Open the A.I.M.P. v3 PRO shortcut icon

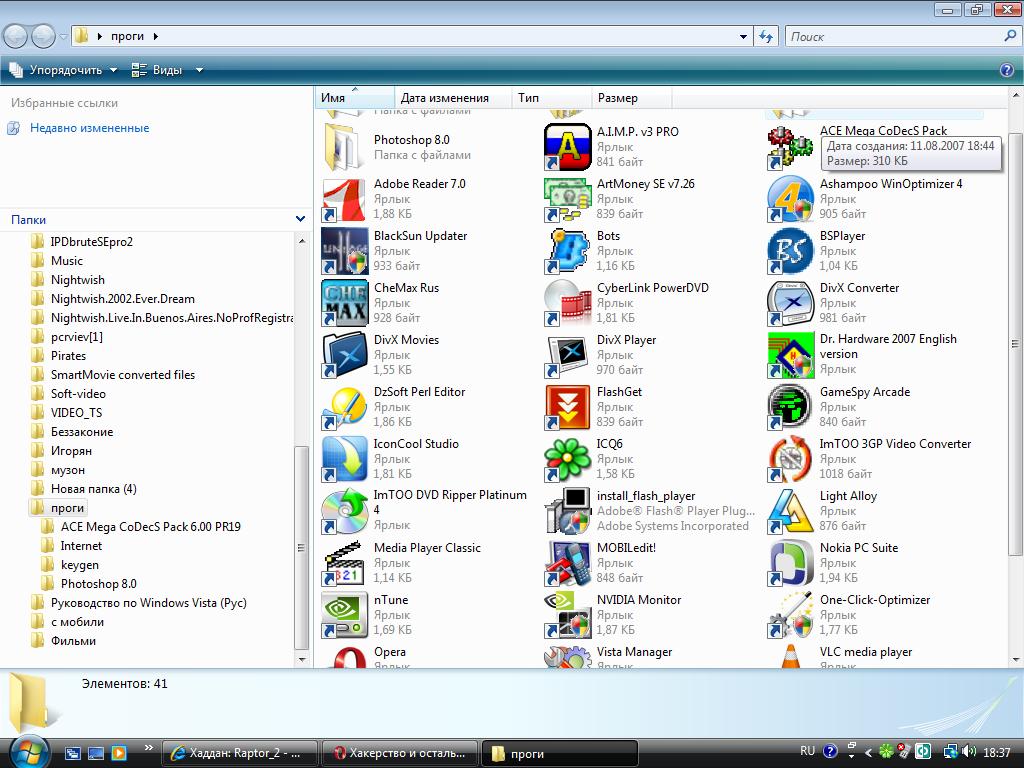click(x=568, y=147)
